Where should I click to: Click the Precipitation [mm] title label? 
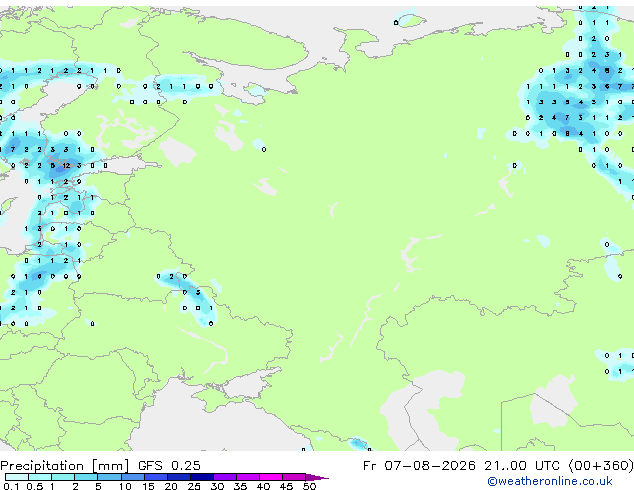[65, 466]
